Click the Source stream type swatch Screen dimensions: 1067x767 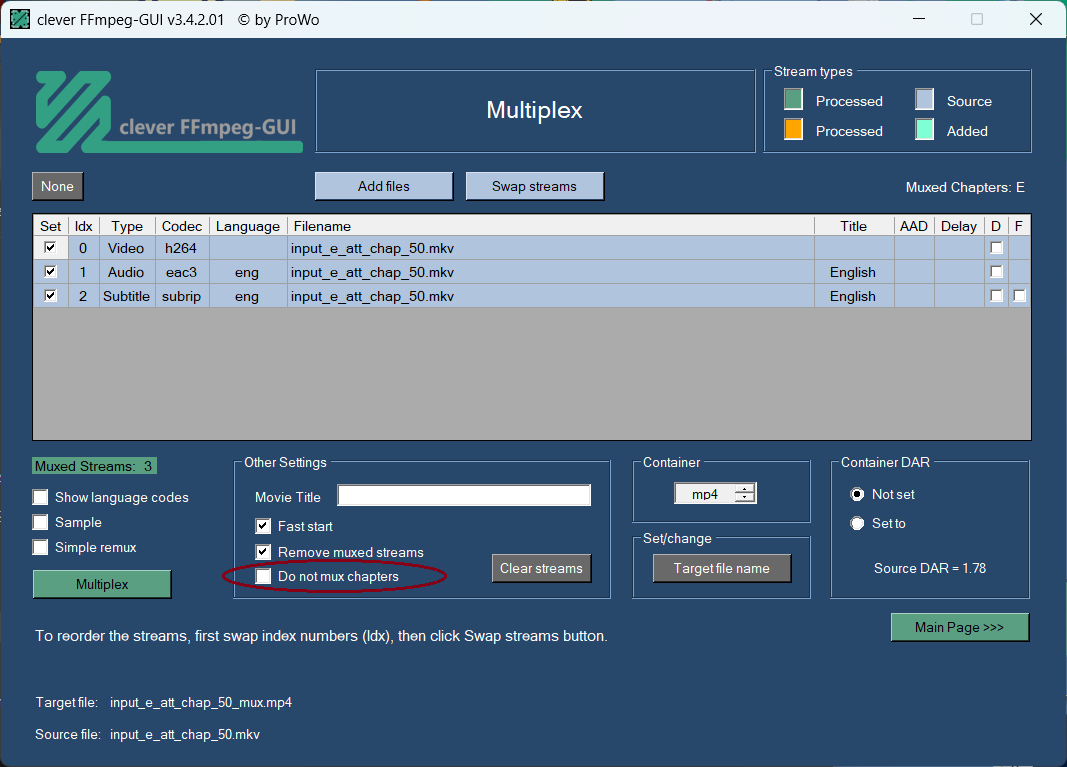(925, 100)
